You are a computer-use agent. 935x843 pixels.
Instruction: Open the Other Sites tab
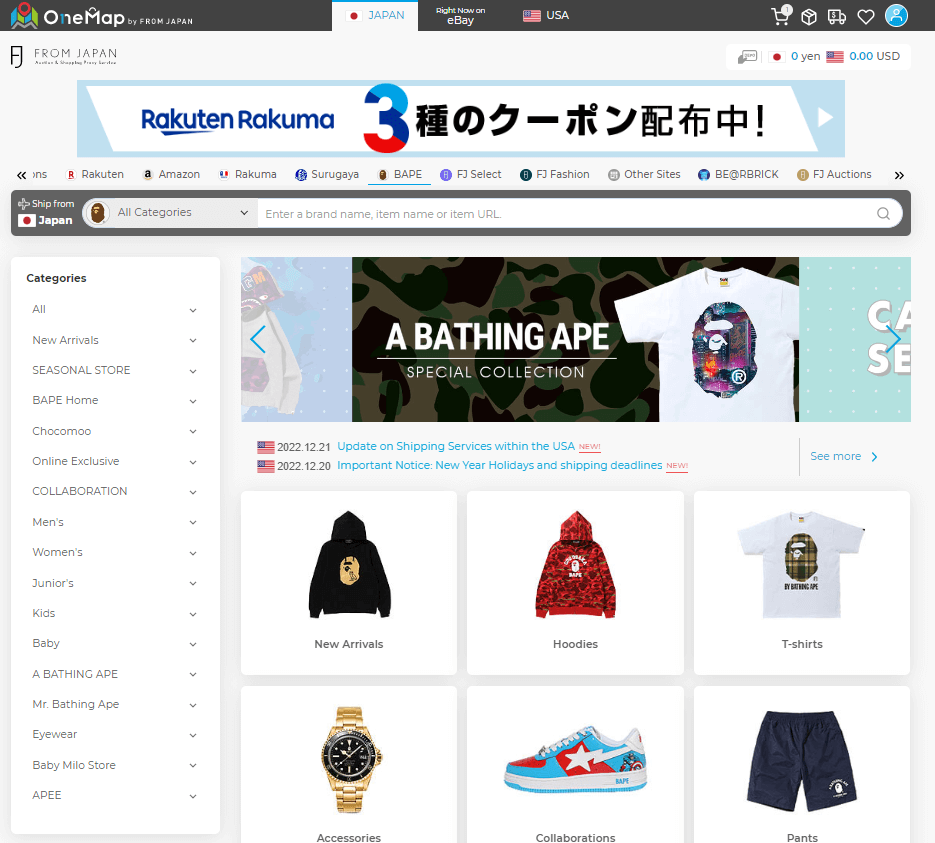(644, 175)
